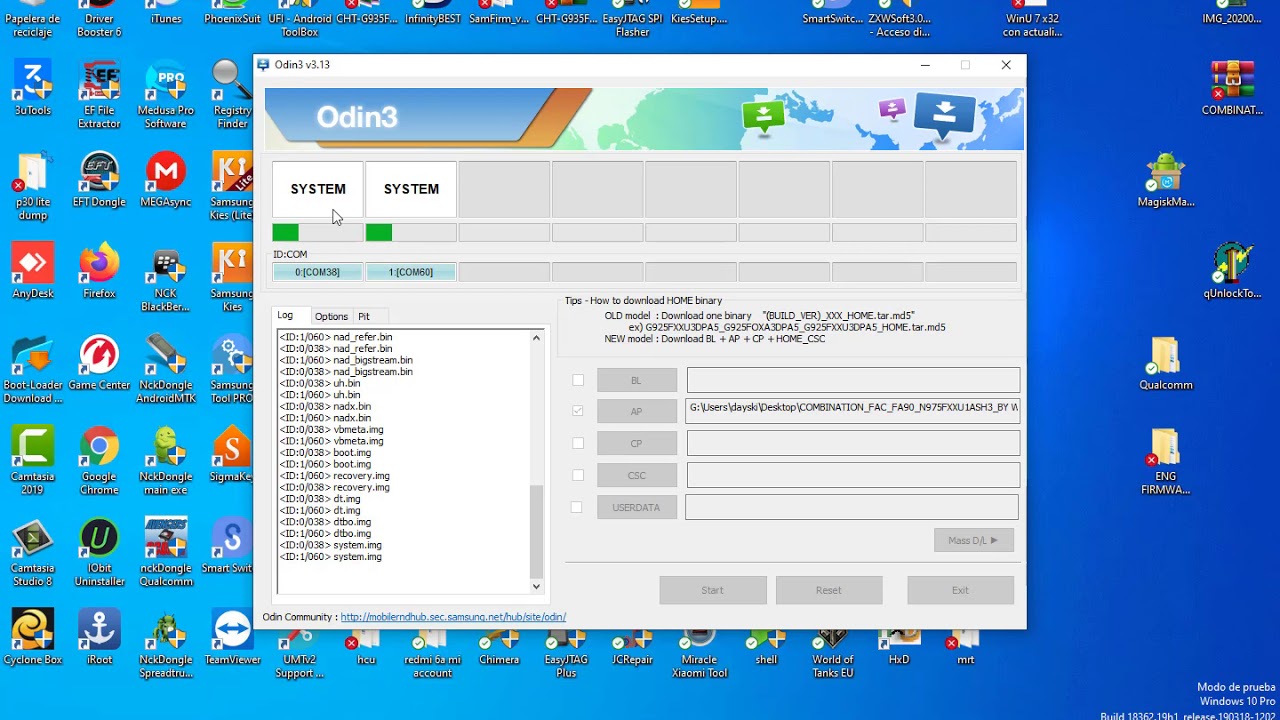1280x720 pixels.
Task: Open Boot-Loader Download shortcut
Action: [33, 371]
